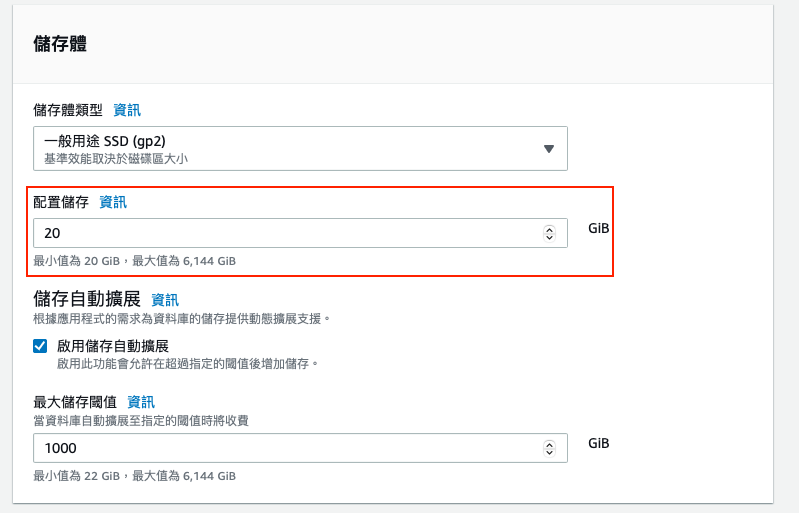Image resolution: width=799 pixels, height=513 pixels.
Task: Decrease 配置儲存 value with down arrow
Action: [549, 238]
